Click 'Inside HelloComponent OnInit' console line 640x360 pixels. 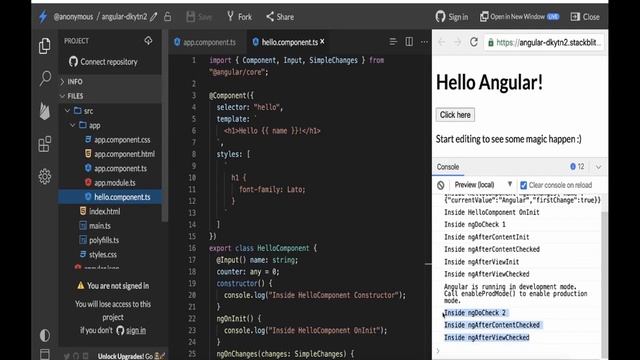pyautogui.click(x=492, y=212)
